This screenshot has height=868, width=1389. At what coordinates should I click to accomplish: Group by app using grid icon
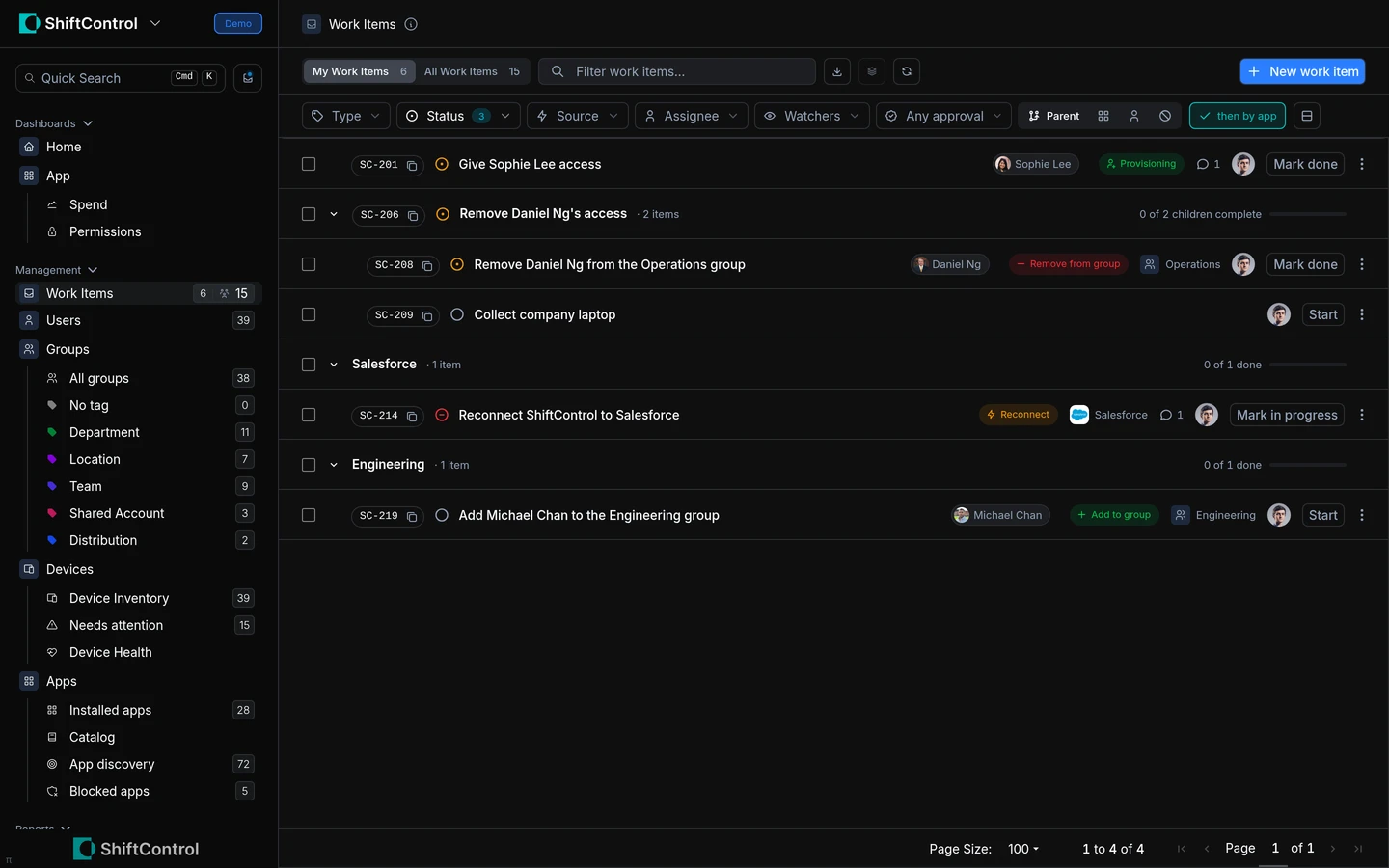click(x=1103, y=116)
